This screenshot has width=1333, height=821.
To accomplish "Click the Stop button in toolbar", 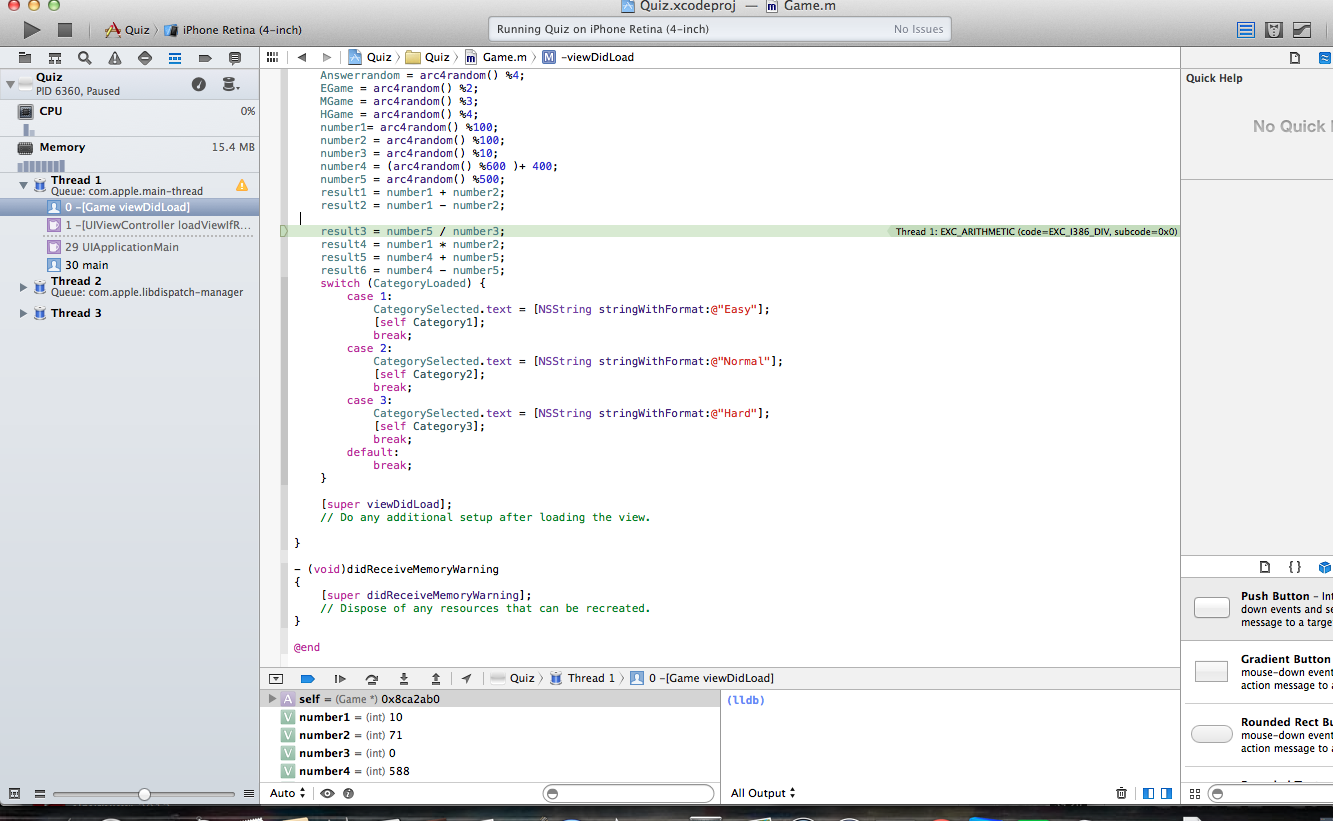I will 65,30.
